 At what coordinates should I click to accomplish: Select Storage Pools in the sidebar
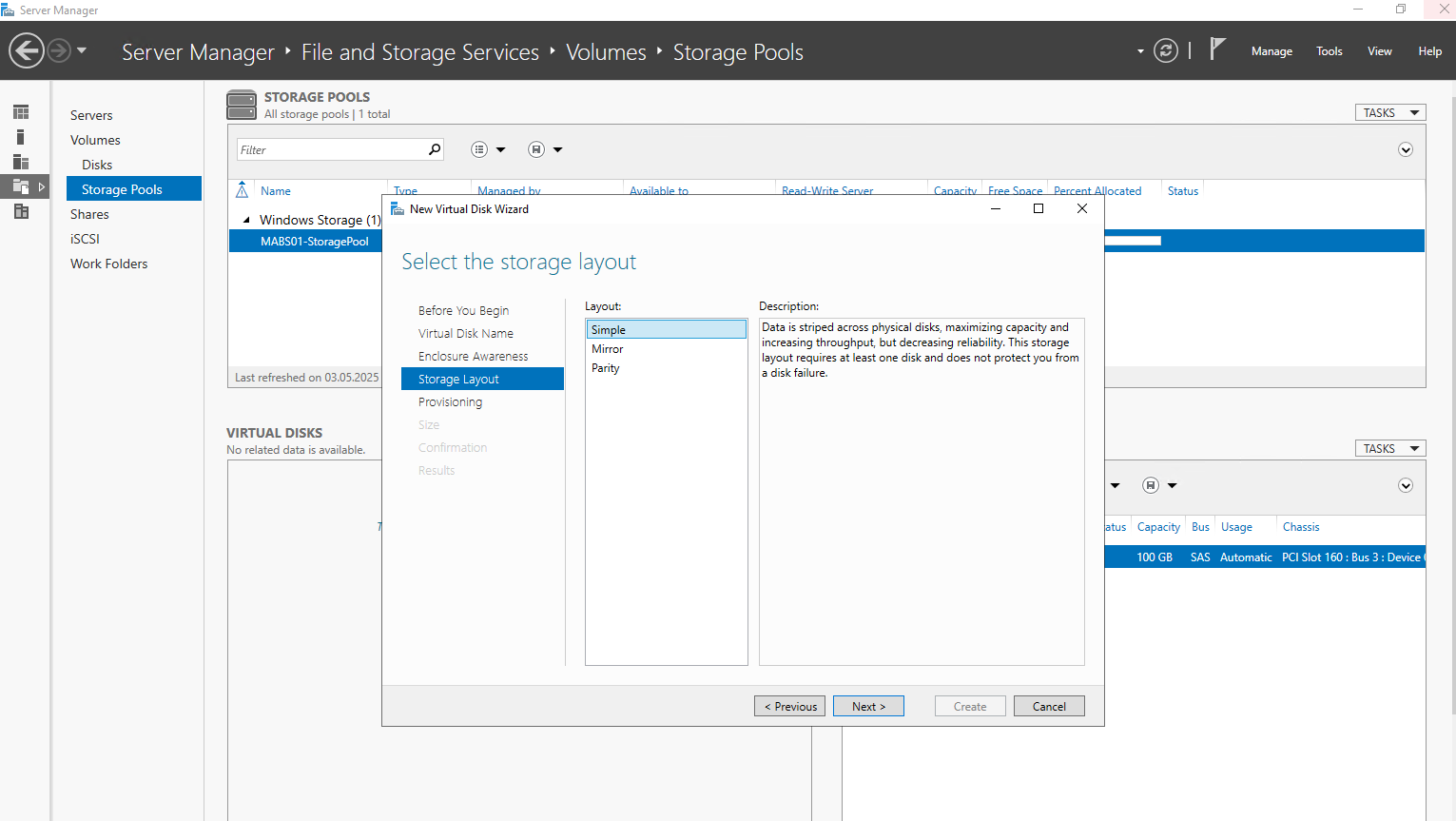[x=134, y=188]
